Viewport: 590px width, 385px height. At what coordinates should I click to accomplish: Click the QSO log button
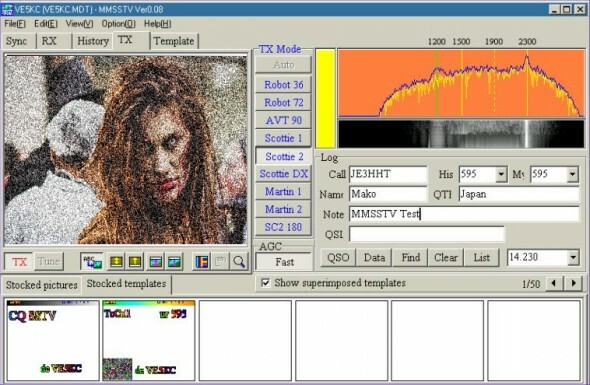(338, 258)
